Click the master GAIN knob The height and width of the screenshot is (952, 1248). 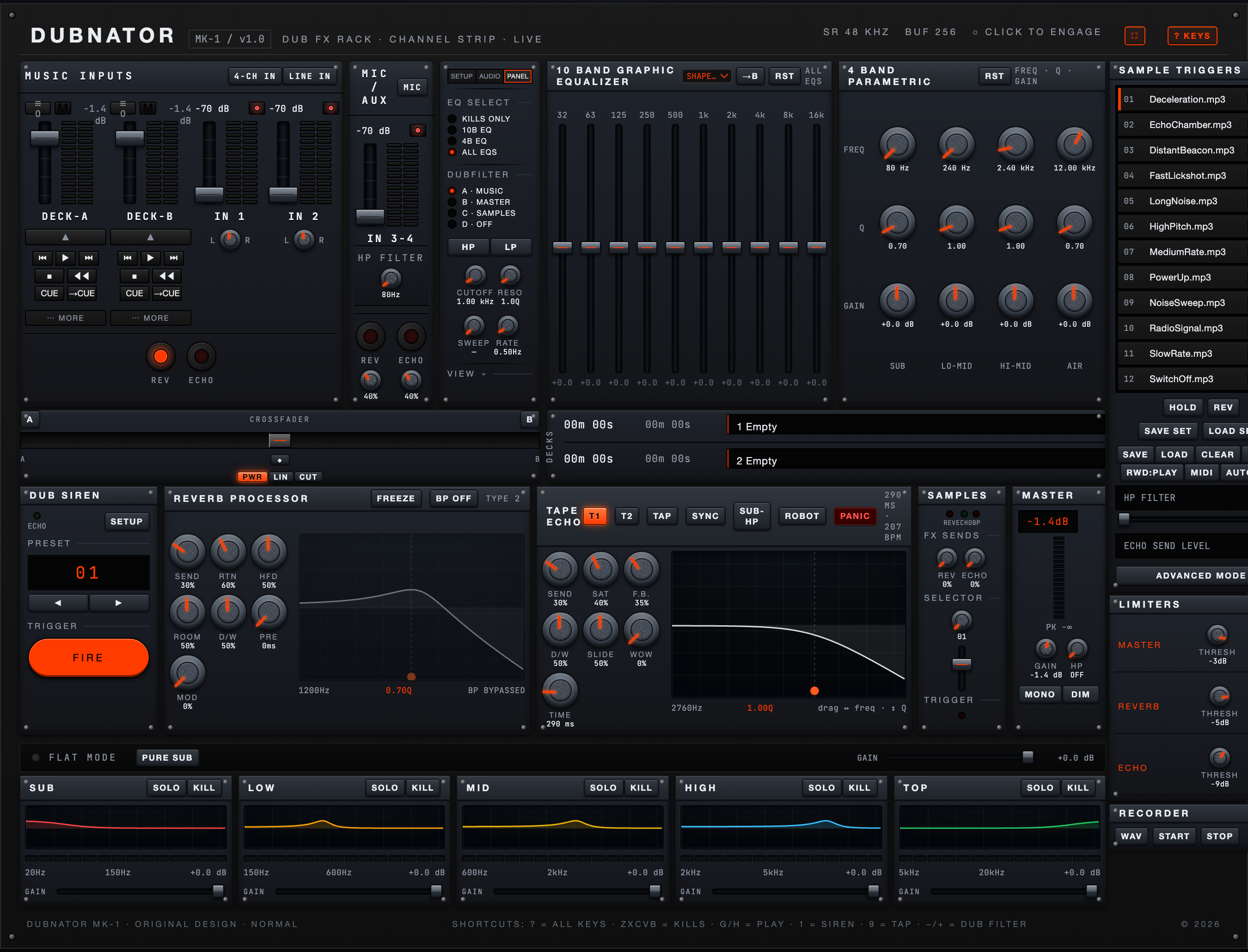point(1046,648)
